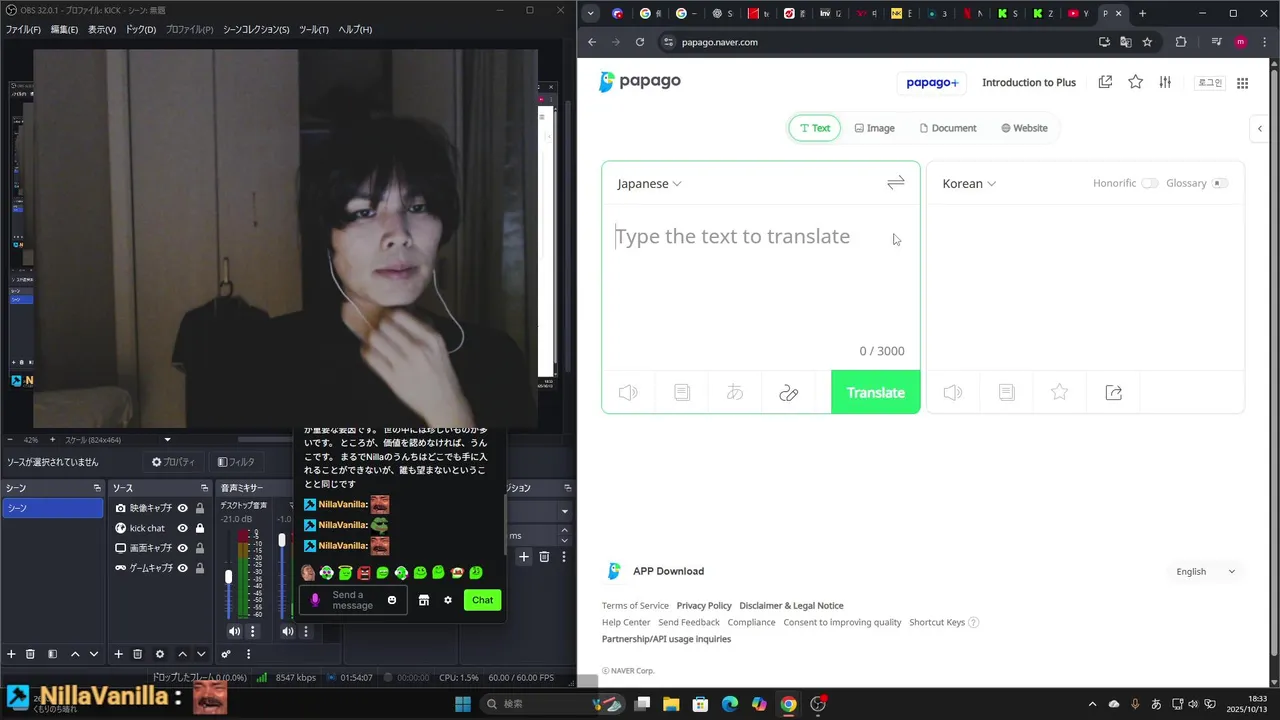Switch to Papago Document tab
Viewport: 1280px width, 720px height.
(x=948, y=128)
